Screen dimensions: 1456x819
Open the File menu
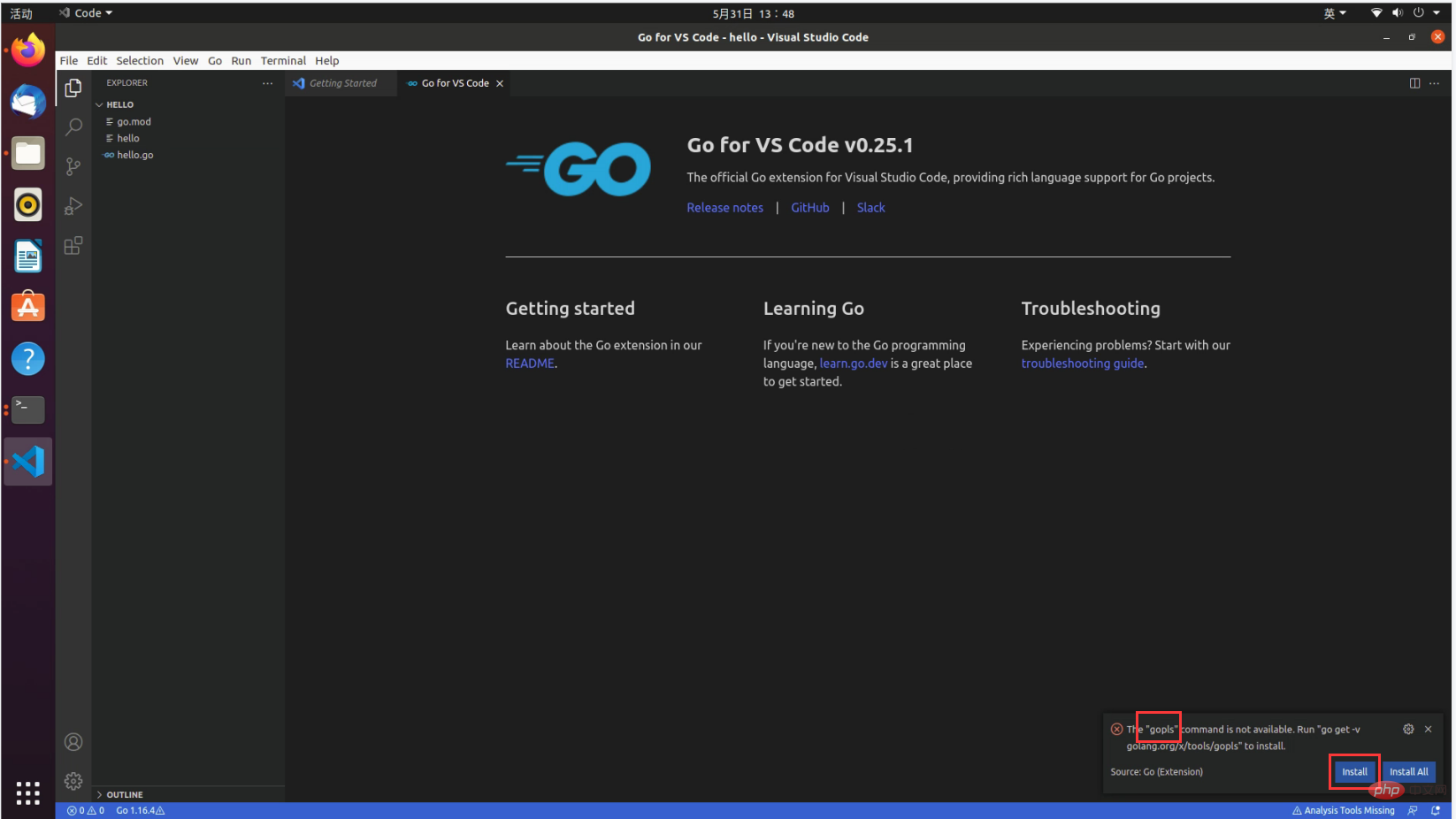(x=69, y=61)
